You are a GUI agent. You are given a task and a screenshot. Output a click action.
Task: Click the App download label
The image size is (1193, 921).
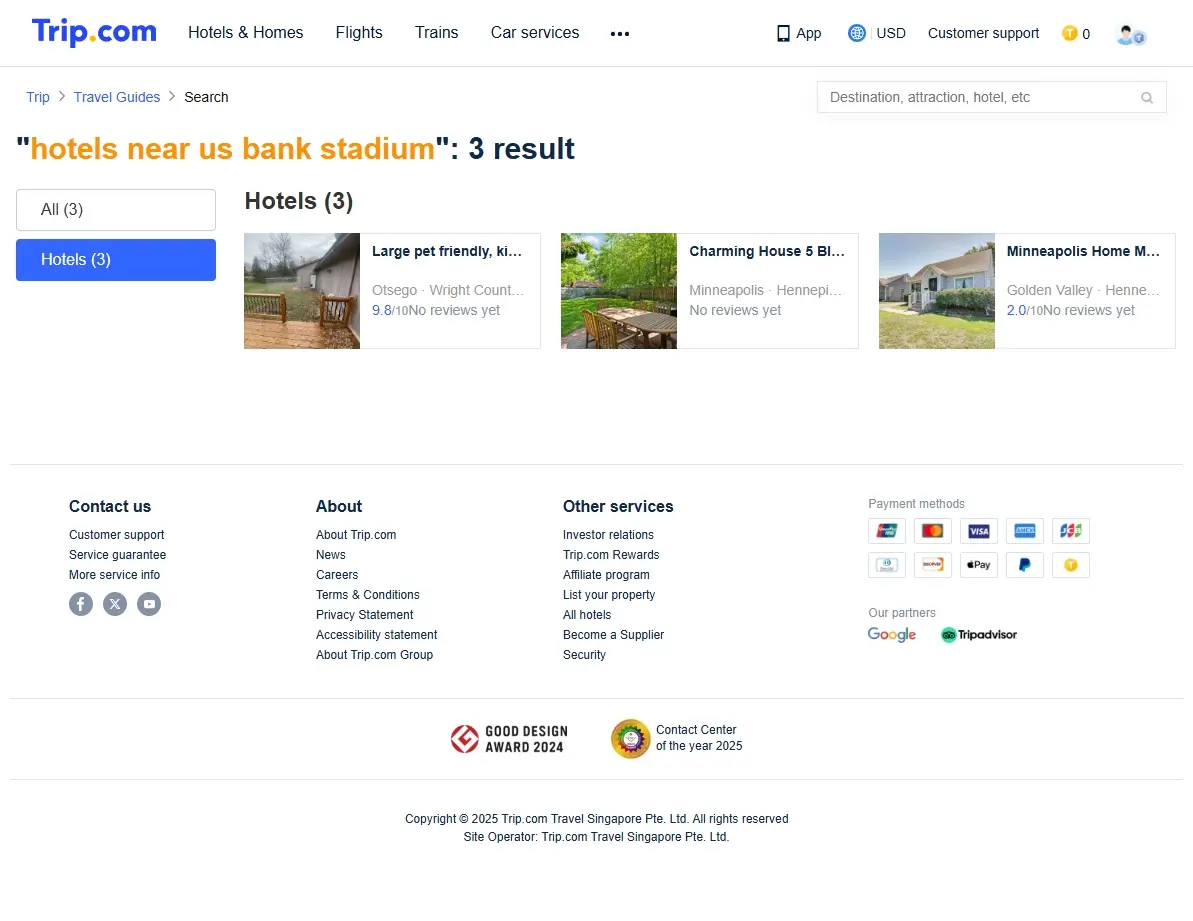(809, 33)
